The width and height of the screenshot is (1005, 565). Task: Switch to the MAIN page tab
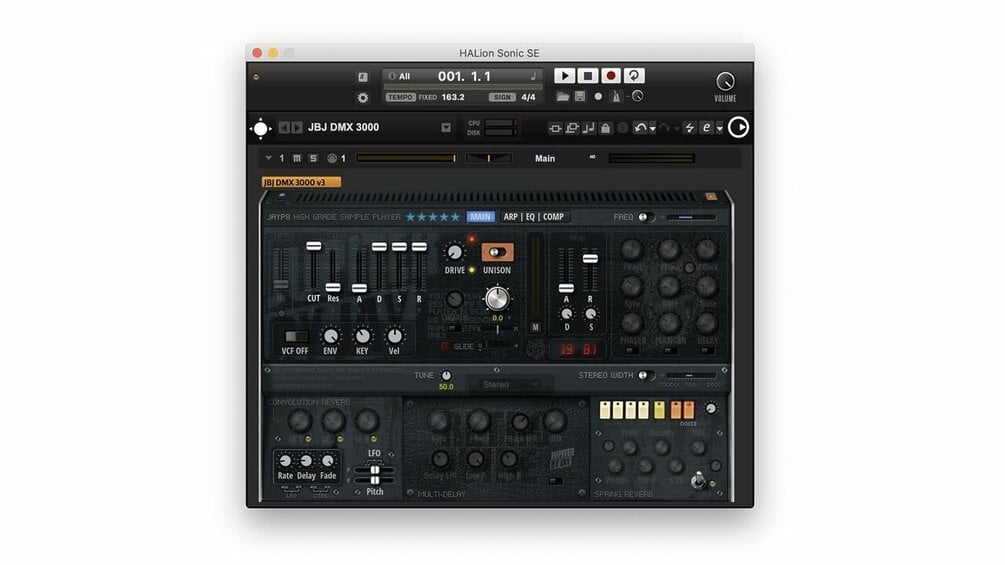click(480, 217)
